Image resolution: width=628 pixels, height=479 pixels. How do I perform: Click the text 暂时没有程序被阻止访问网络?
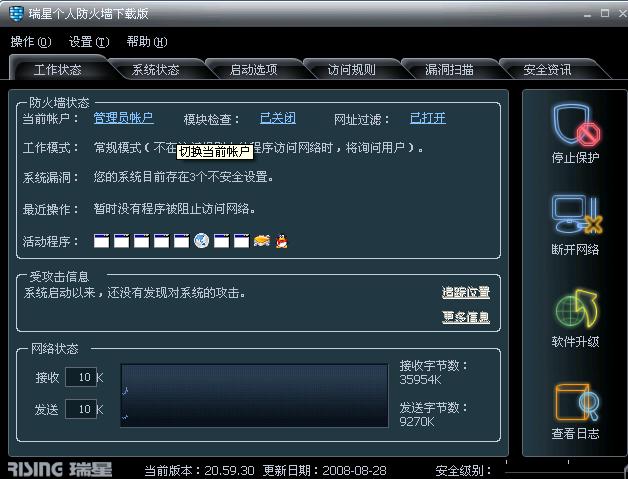(174, 209)
